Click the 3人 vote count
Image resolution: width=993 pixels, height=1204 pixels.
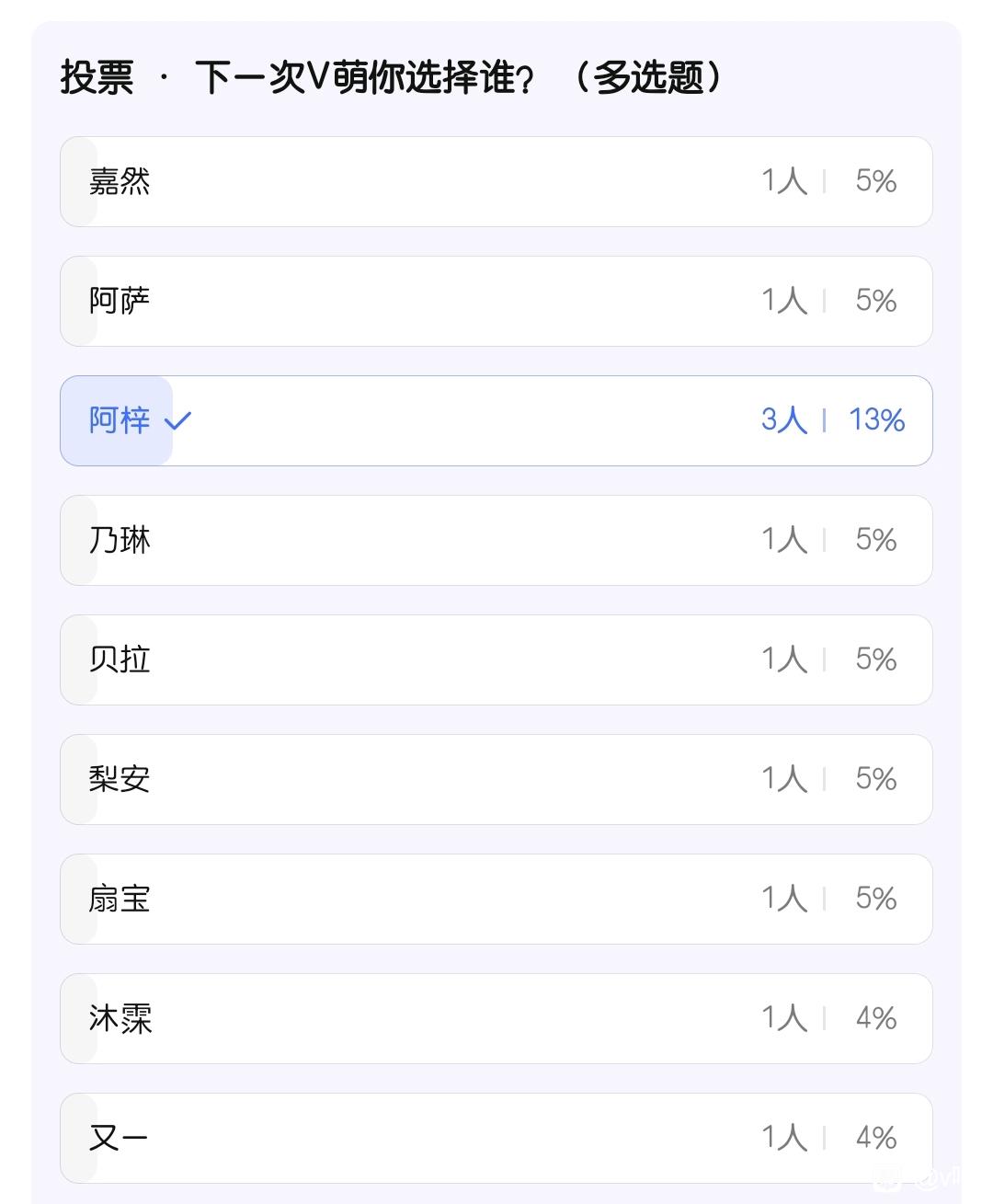point(784,420)
